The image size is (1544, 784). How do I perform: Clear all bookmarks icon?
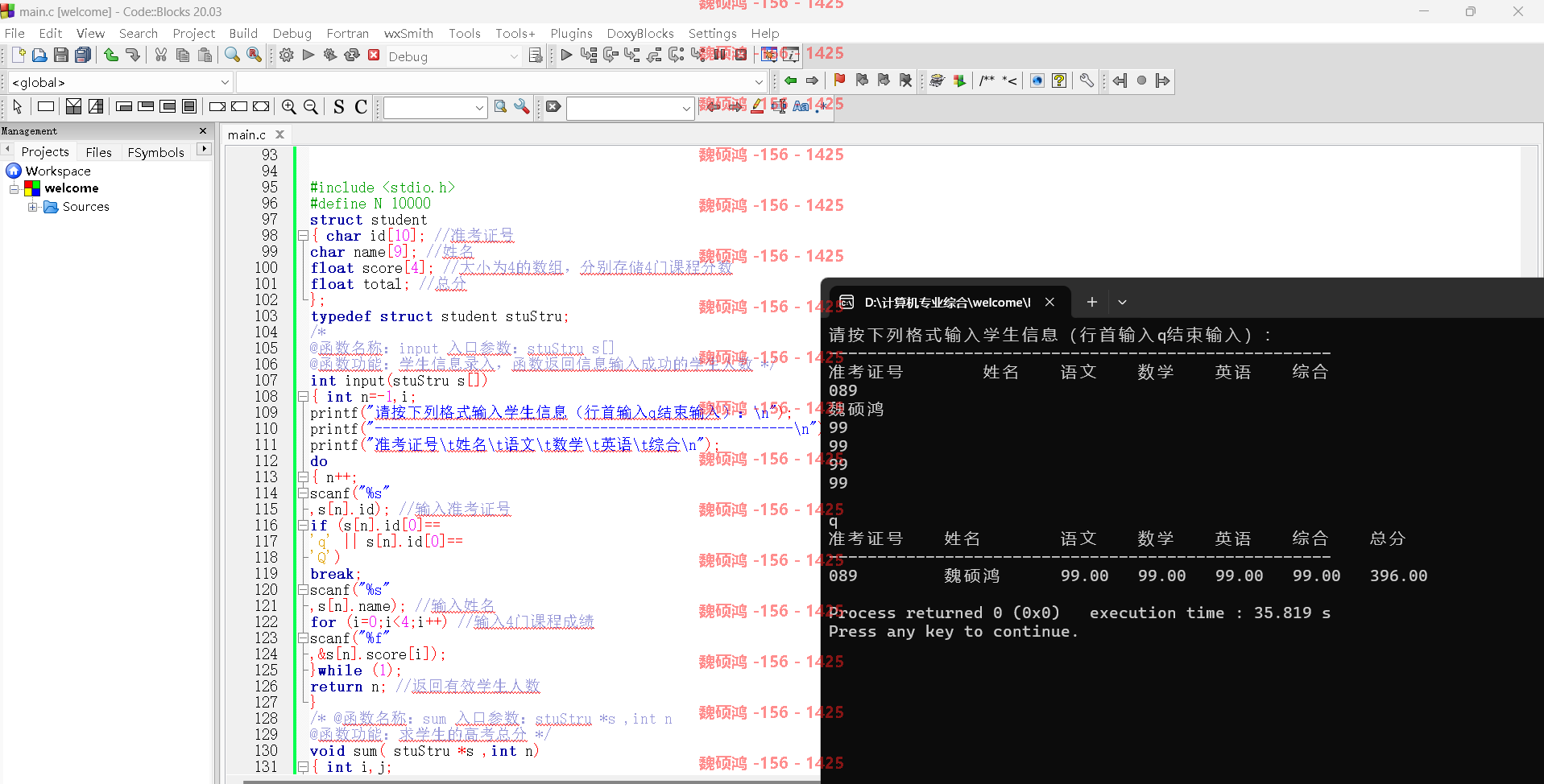tap(905, 80)
